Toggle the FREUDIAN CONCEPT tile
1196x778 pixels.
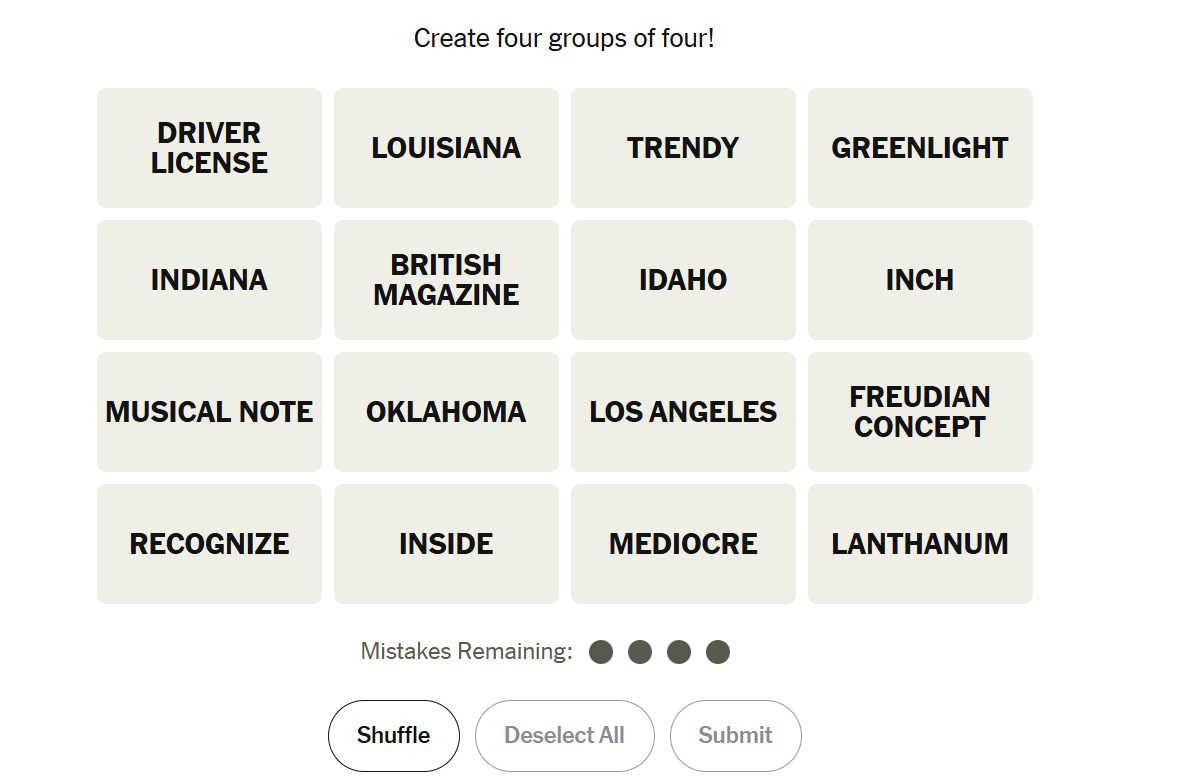(x=920, y=412)
